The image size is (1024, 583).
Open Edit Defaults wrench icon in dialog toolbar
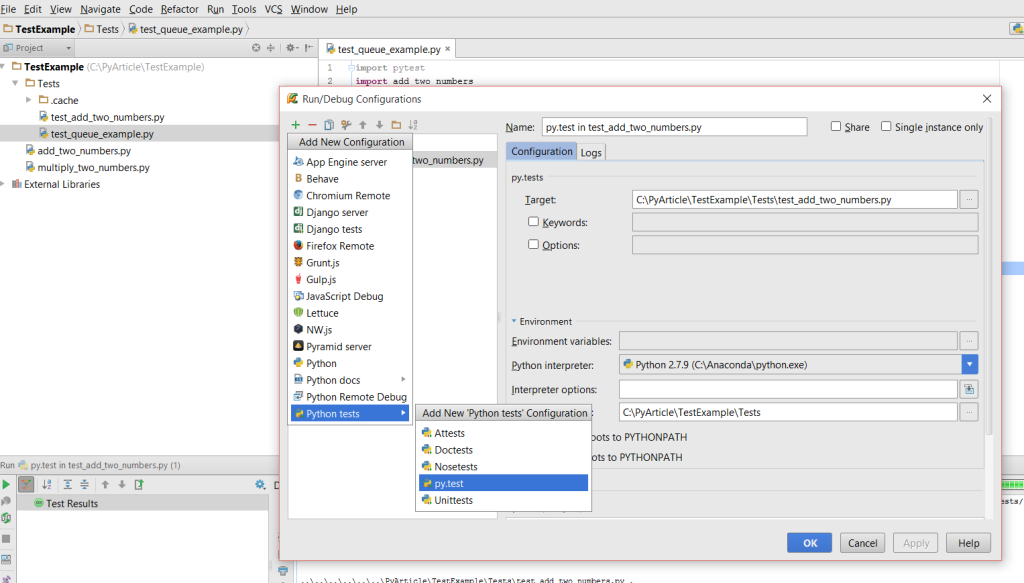click(x=346, y=125)
